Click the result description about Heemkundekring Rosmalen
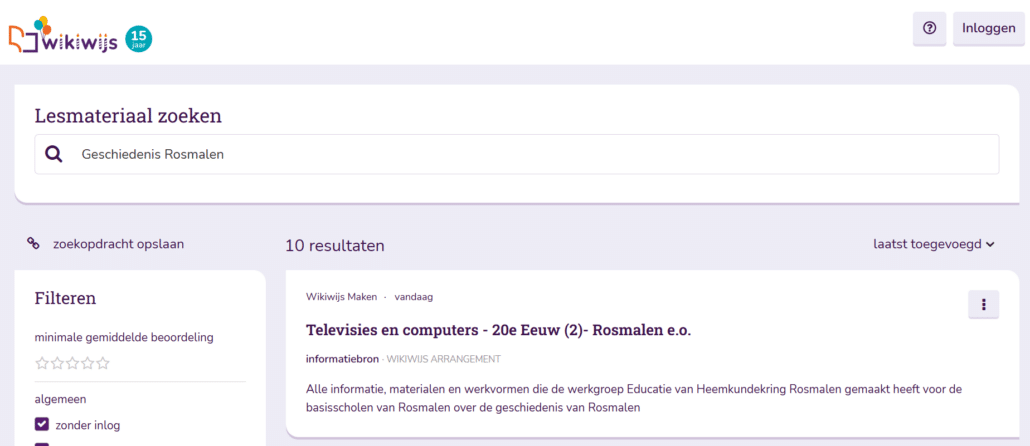Viewport: 1030px width, 446px height. point(632,398)
